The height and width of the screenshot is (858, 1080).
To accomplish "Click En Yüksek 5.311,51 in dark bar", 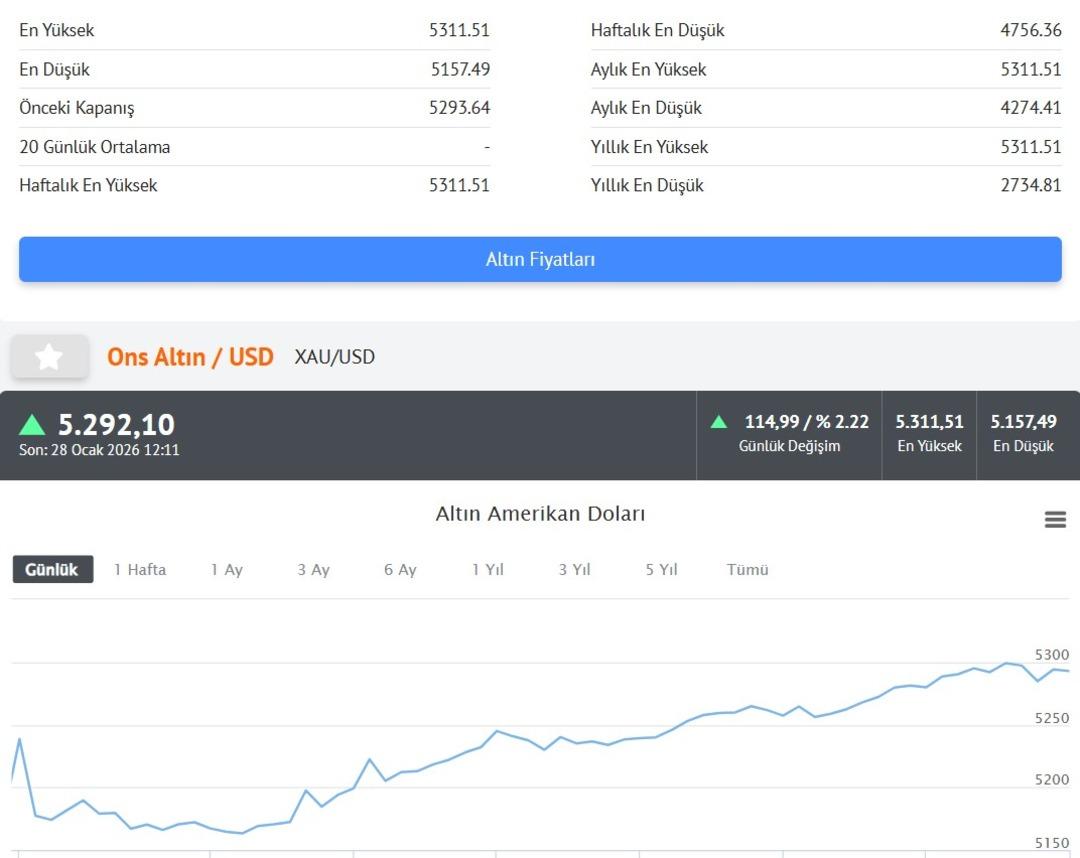I will [x=929, y=433].
